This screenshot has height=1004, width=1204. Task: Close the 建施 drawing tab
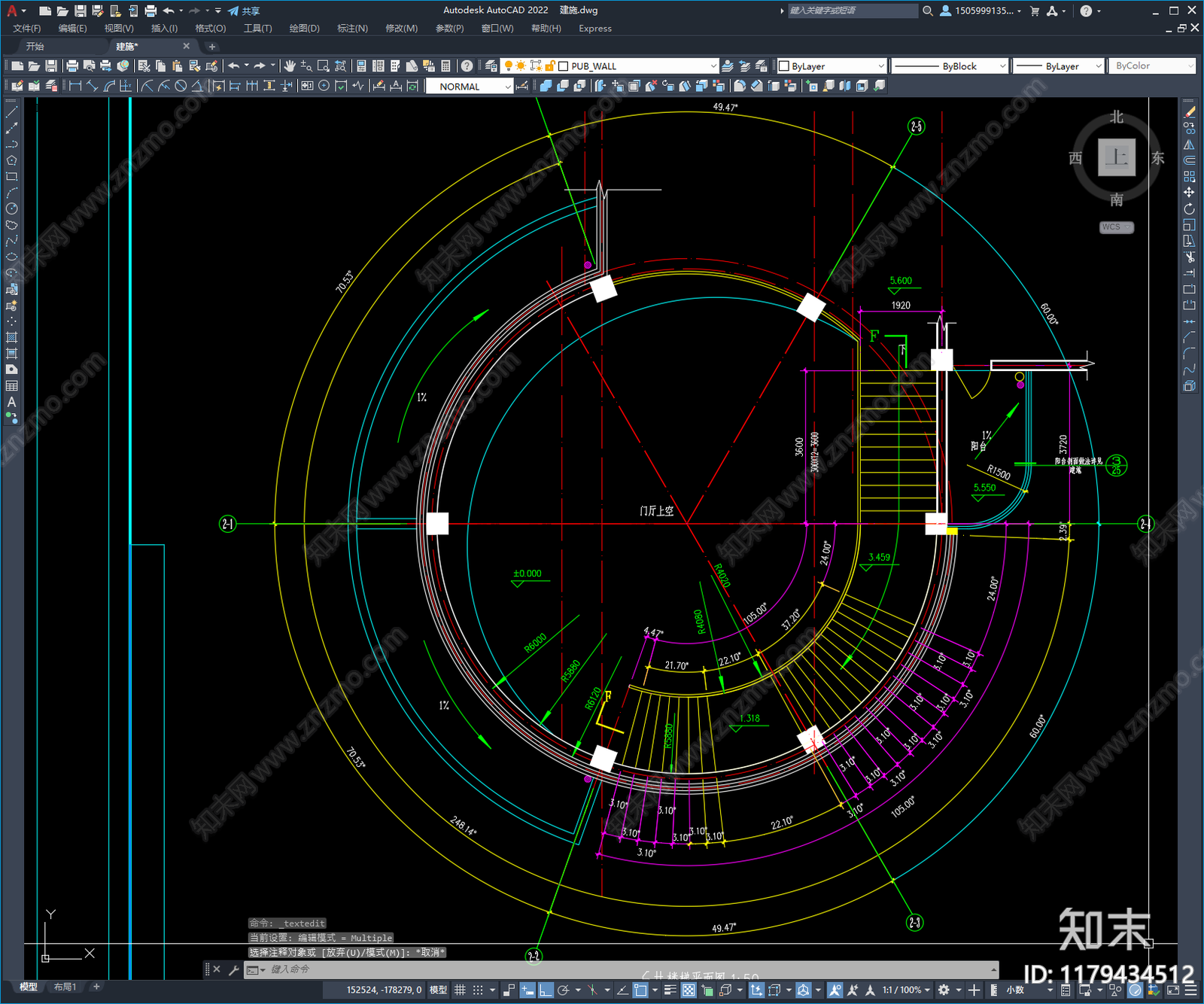(x=186, y=47)
